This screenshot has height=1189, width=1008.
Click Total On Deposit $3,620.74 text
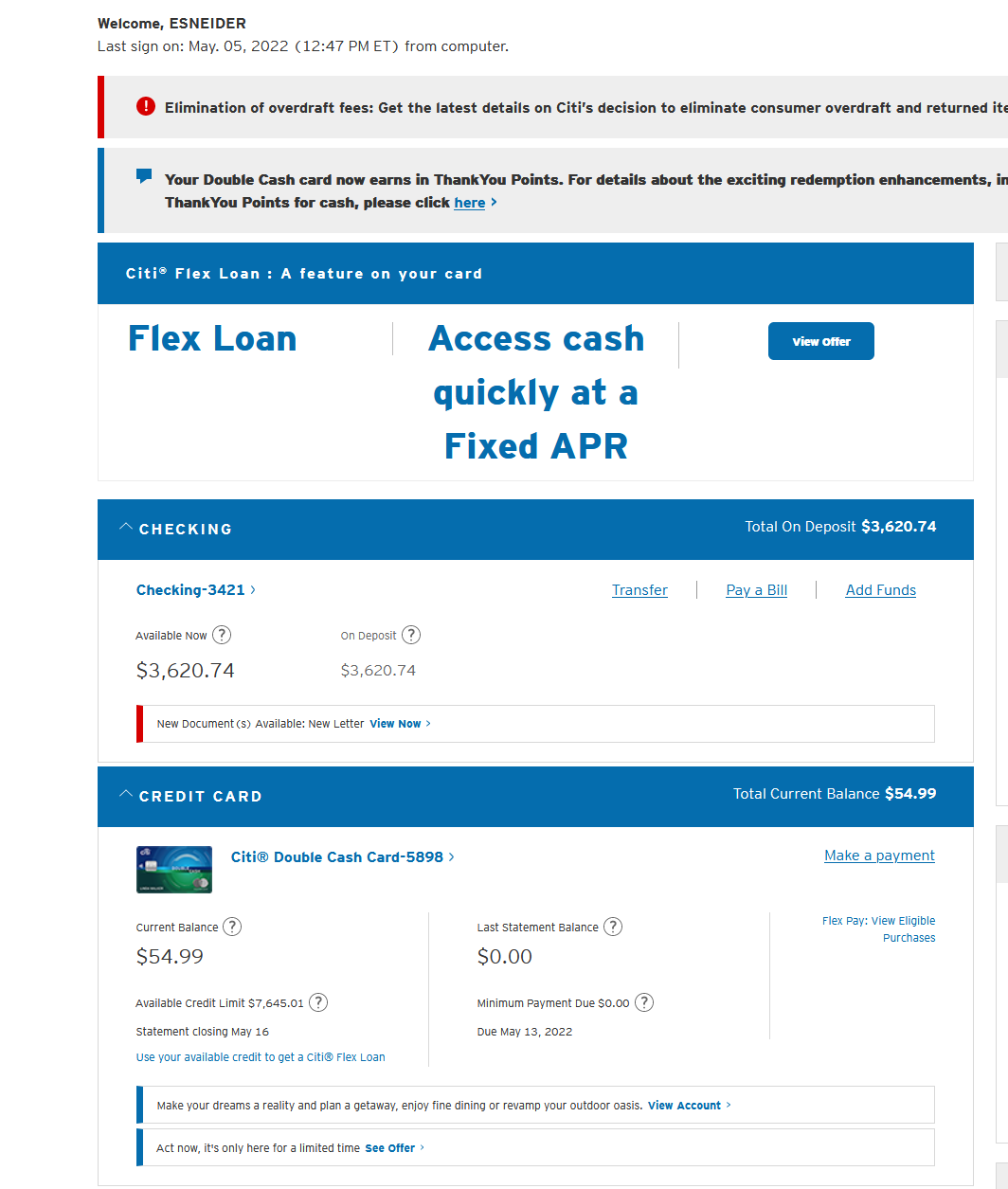[840, 527]
